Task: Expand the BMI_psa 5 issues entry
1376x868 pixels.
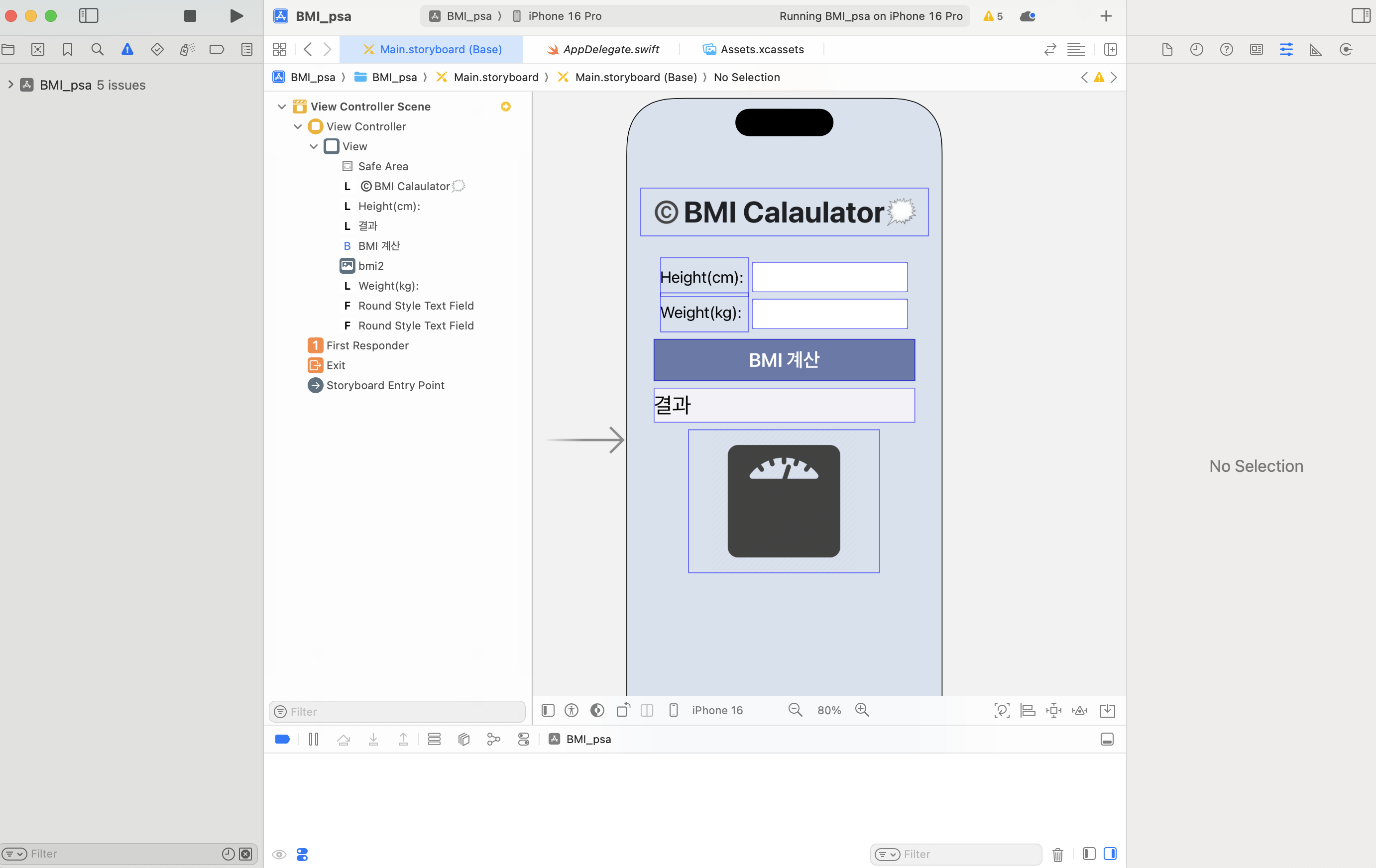Action: (x=10, y=85)
